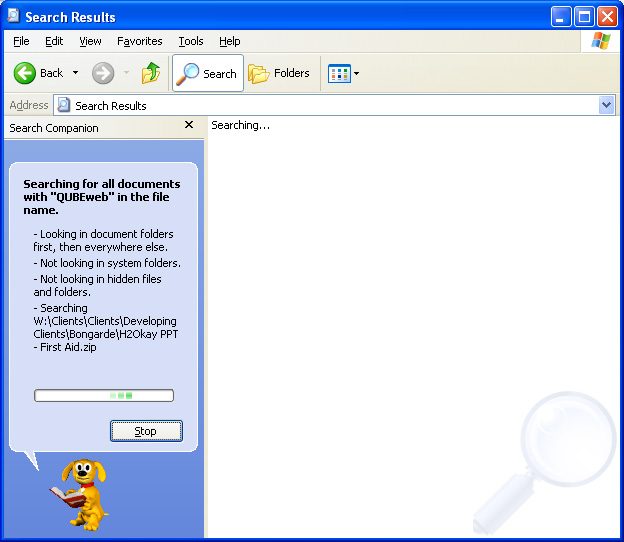Open the Favorites menu
Screen dimensions: 624x542
(139, 41)
